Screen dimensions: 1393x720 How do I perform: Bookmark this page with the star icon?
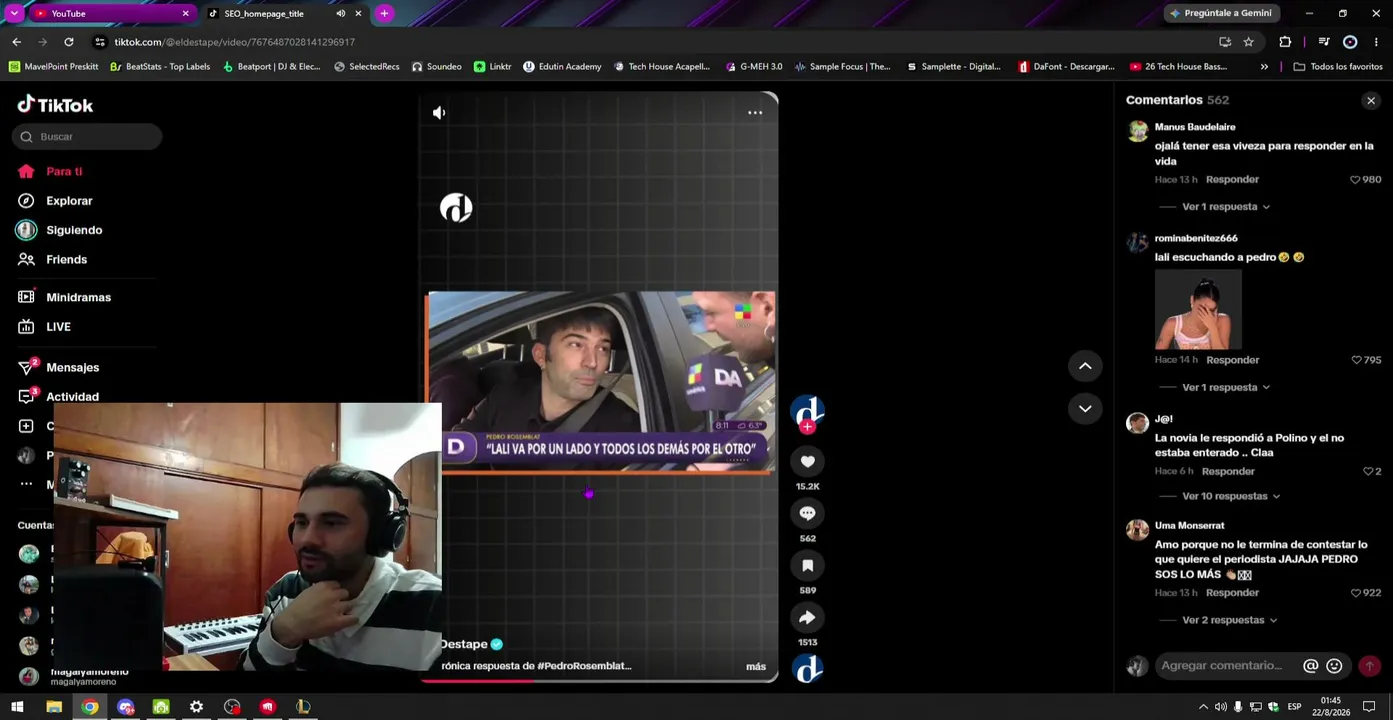1249,42
